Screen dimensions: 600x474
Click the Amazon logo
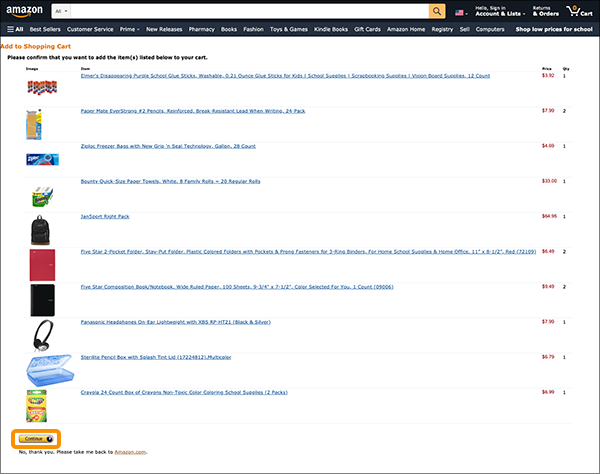tap(24, 11)
